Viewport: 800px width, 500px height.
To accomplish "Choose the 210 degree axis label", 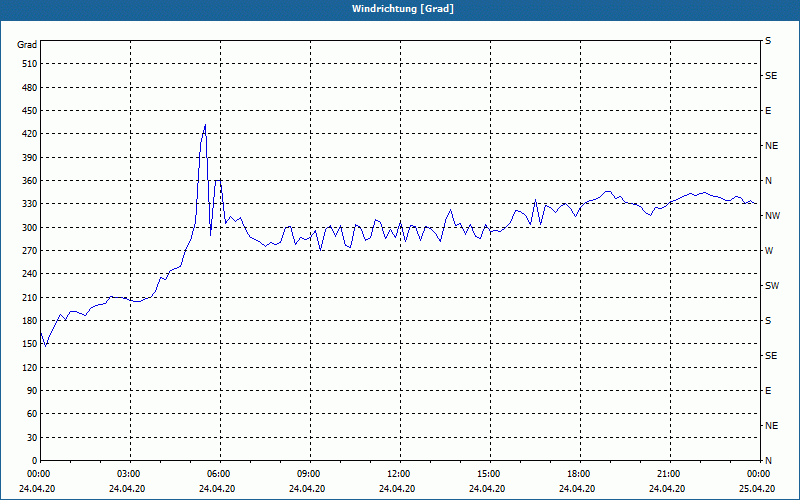I will pos(30,297).
